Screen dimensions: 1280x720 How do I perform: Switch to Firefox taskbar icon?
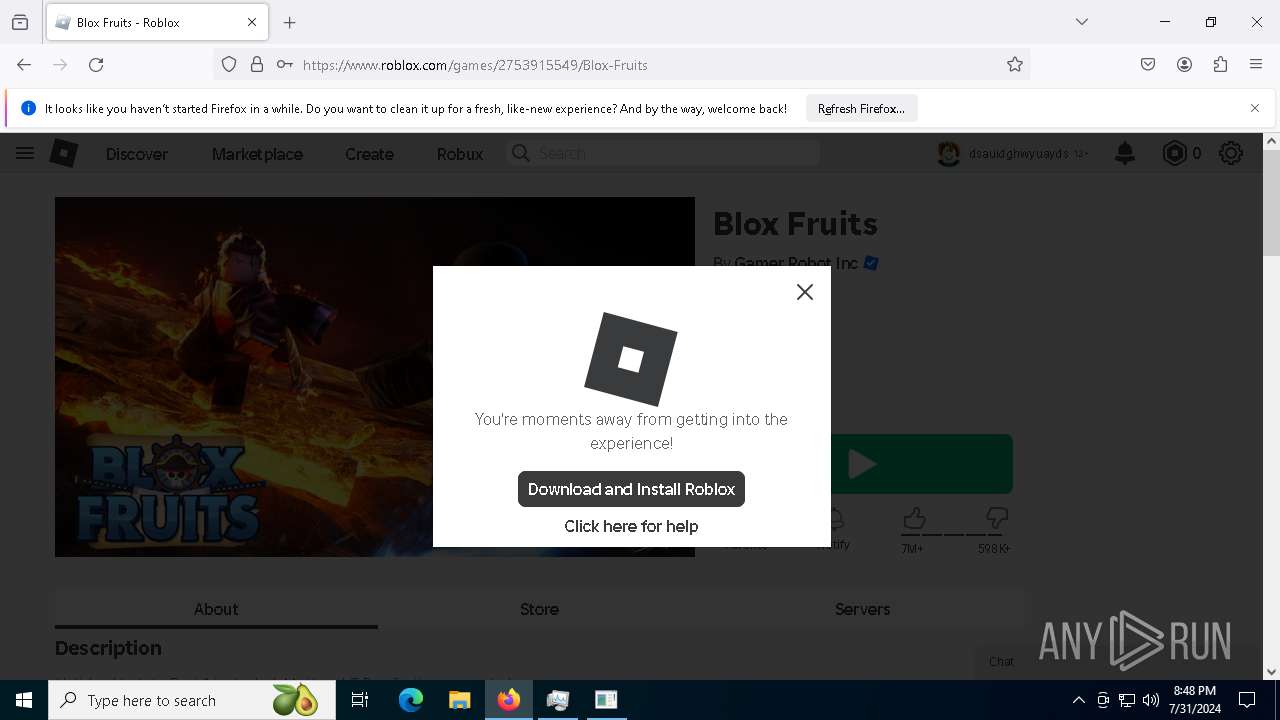point(509,700)
